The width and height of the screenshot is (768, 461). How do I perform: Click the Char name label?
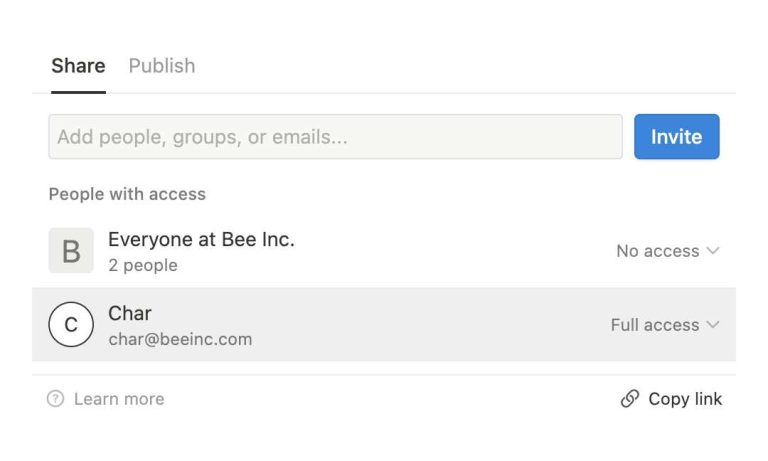coord(130,314)
